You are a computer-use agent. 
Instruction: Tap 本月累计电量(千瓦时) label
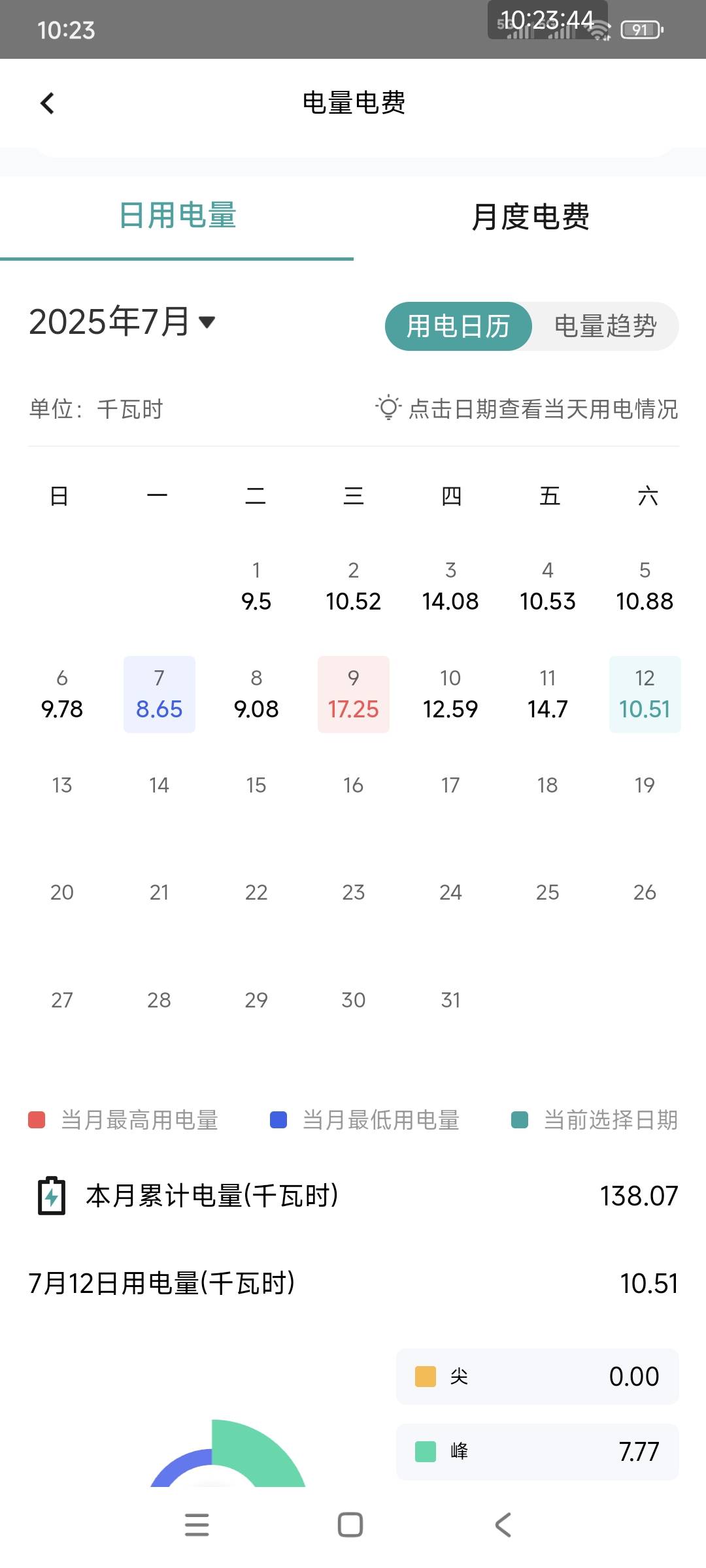point(212,1196)
